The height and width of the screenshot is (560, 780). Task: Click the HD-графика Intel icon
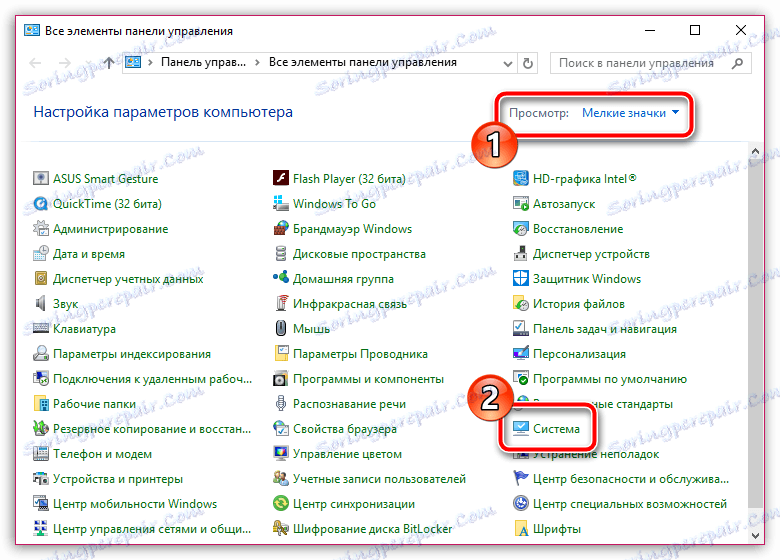pyautogui.click(x=520, y=179)
